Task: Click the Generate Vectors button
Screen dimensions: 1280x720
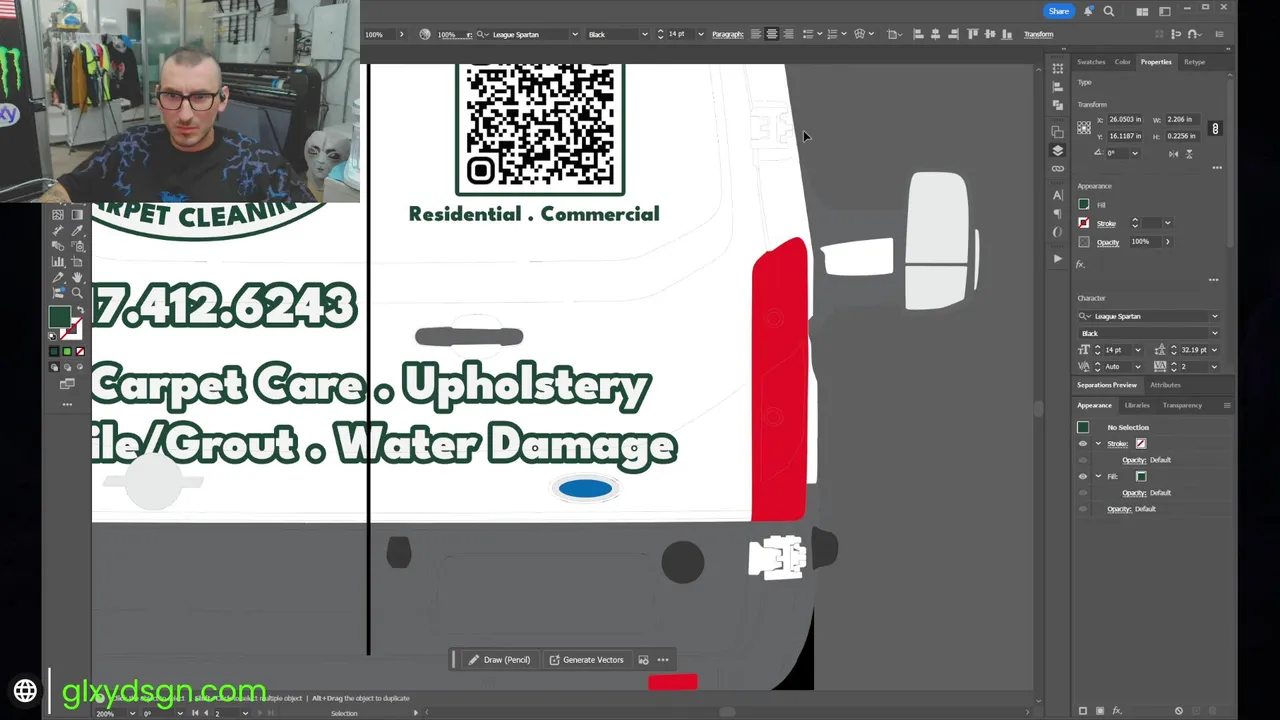Action: coord(586,660)
